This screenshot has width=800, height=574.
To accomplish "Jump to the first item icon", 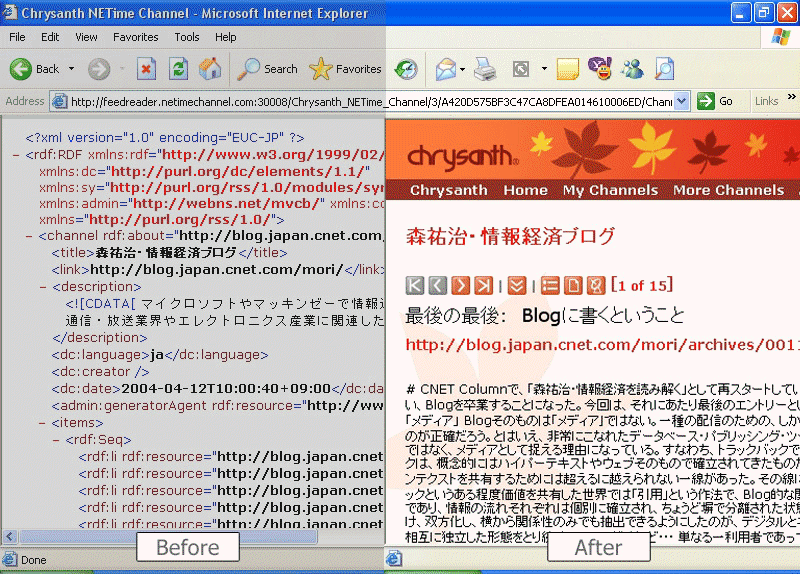I will 415,285.
